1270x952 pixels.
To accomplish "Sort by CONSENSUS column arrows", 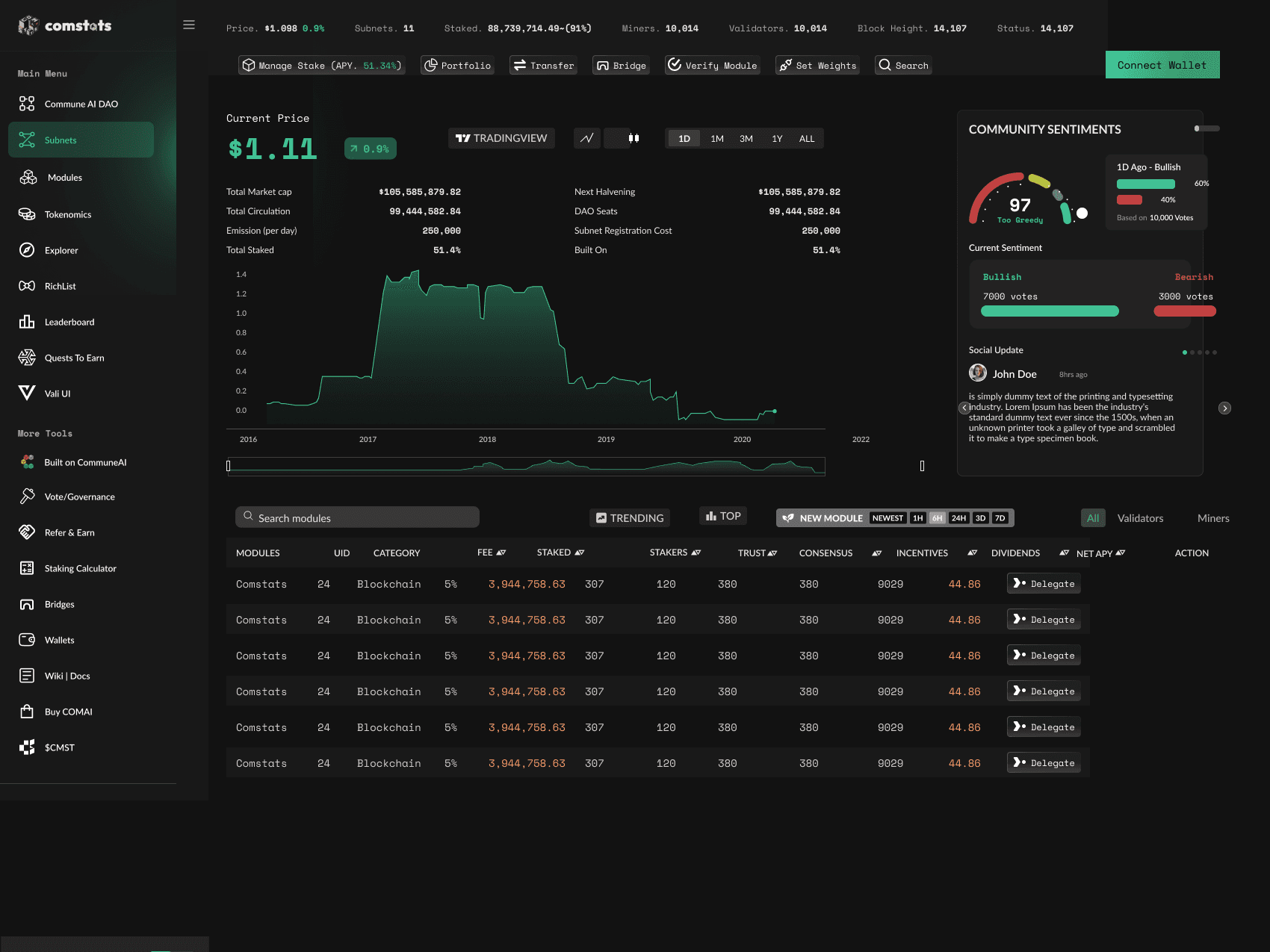I will (x=877, y=553).
